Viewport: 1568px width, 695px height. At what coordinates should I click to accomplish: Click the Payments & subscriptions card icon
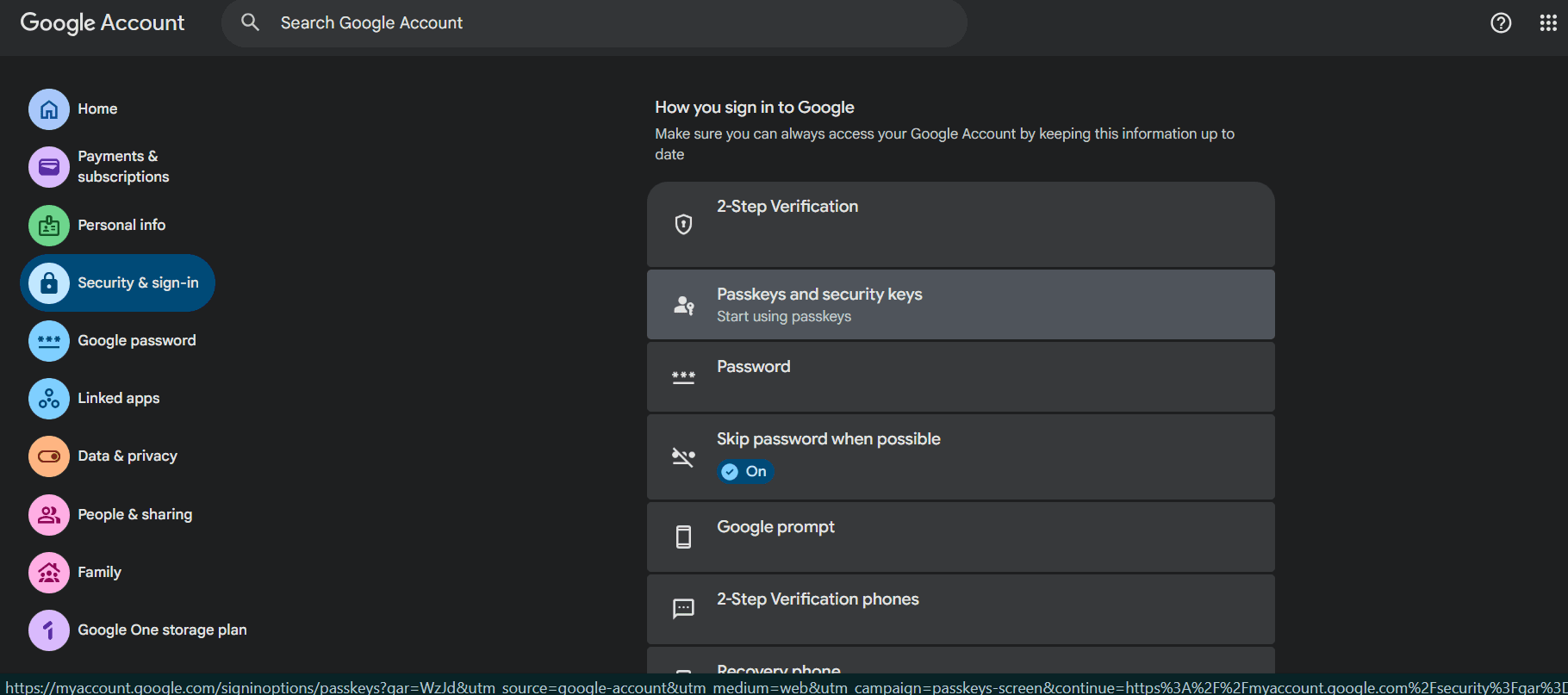(49, 167)
